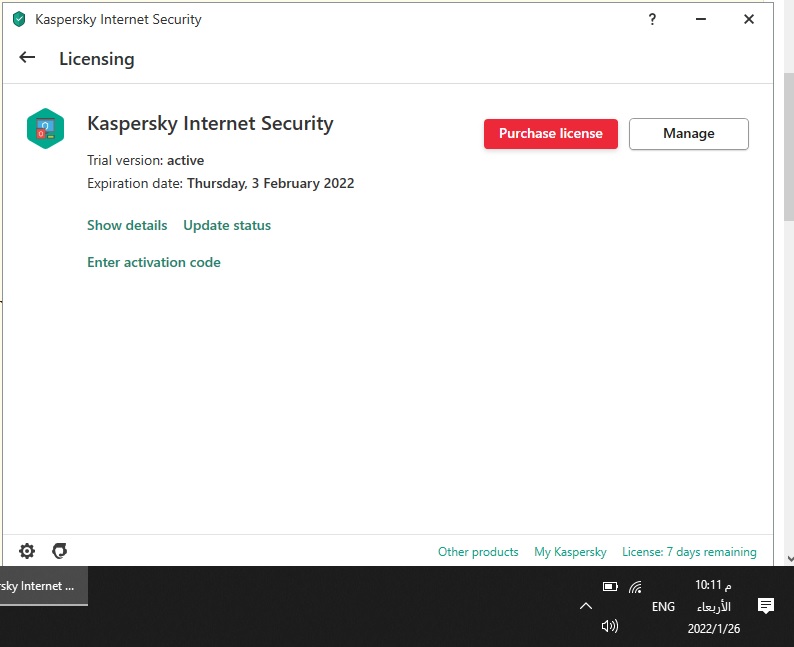The height and width of the screenshot is (647, 794).
Task: Click Enter activation code link
Action: [x=154, y=262]
